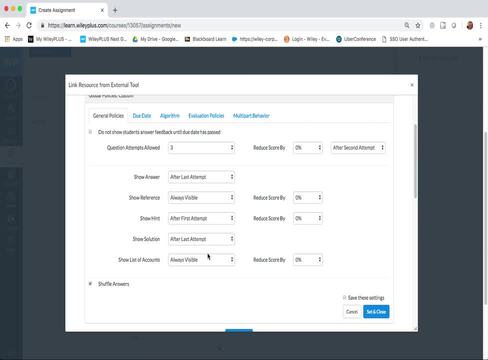Open the Show Reference dropdown
Screen dimensions: 488x360
[x=201, y=198]
